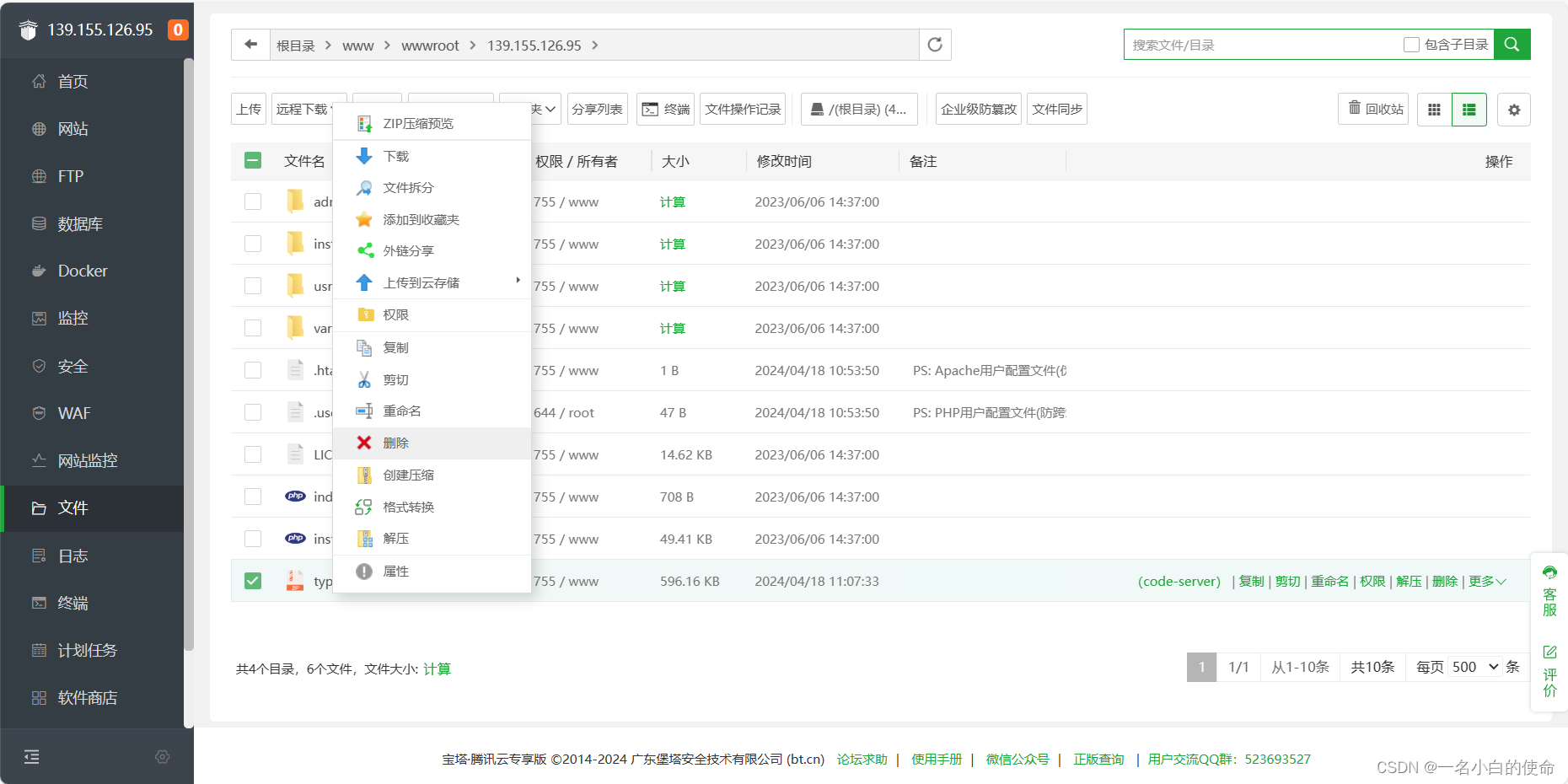Screen dimensions: 1568x784
Task: Open enterprise tamper protection
Action: pos(979,109)
